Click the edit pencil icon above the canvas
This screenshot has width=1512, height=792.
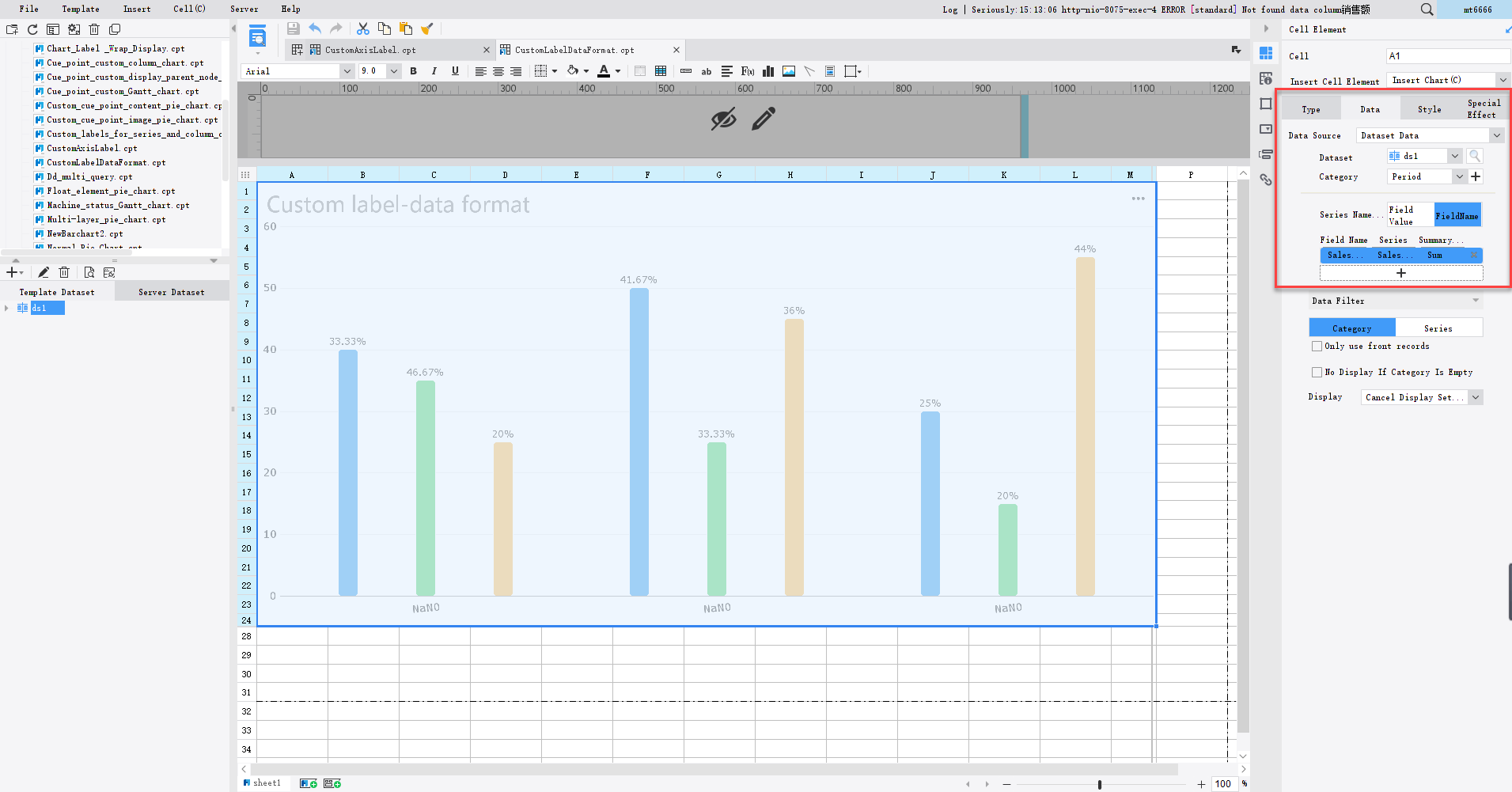(x=762, y=119)
